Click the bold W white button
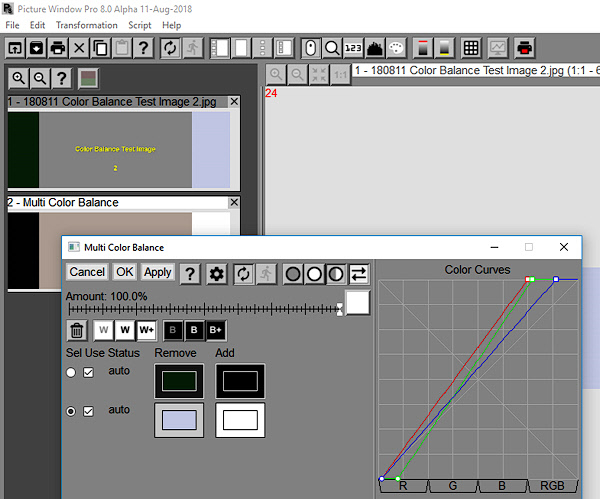The image size is (600, 499). coord(125,330)
